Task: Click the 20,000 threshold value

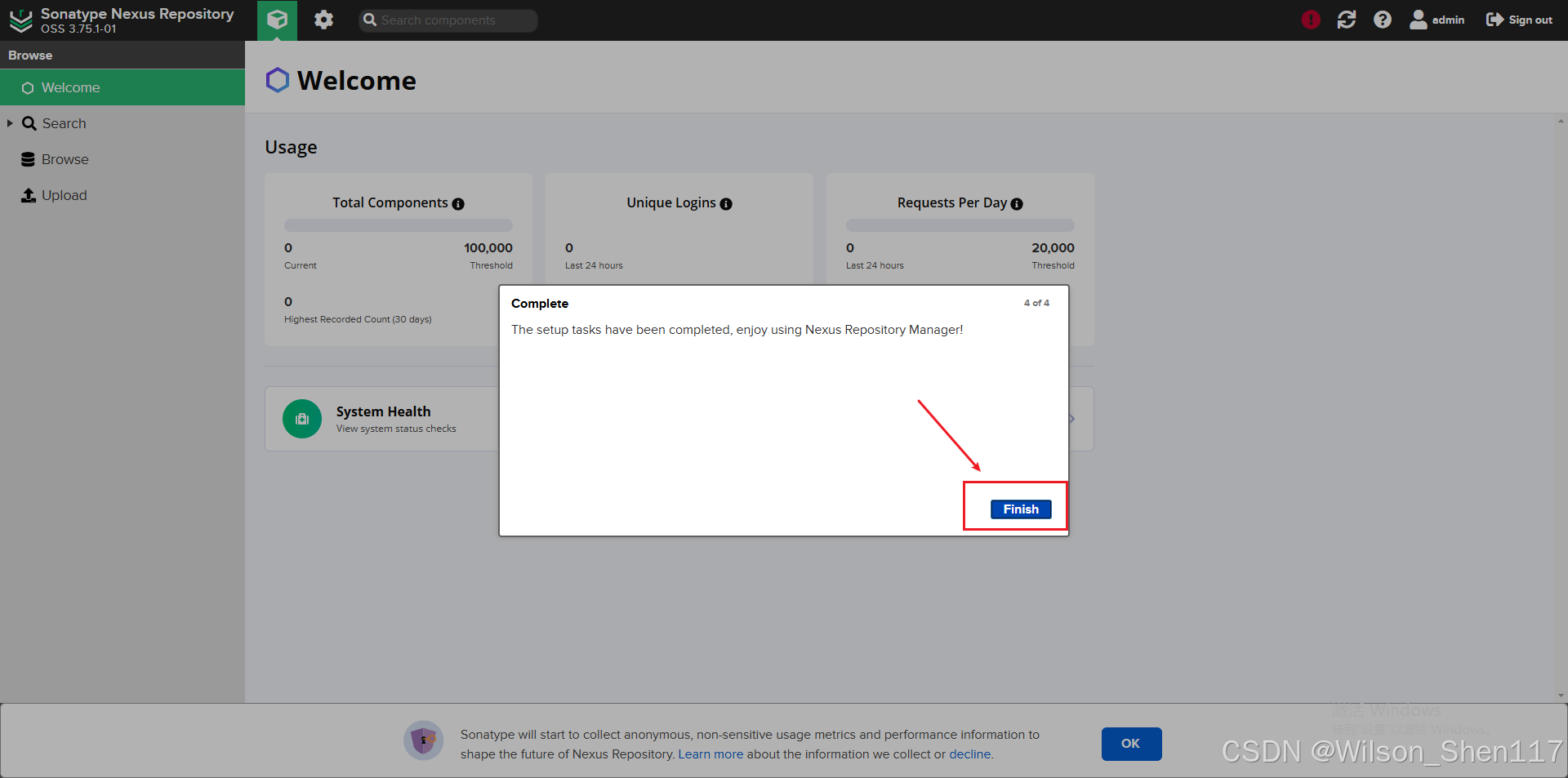Action: pos(1053,247)
